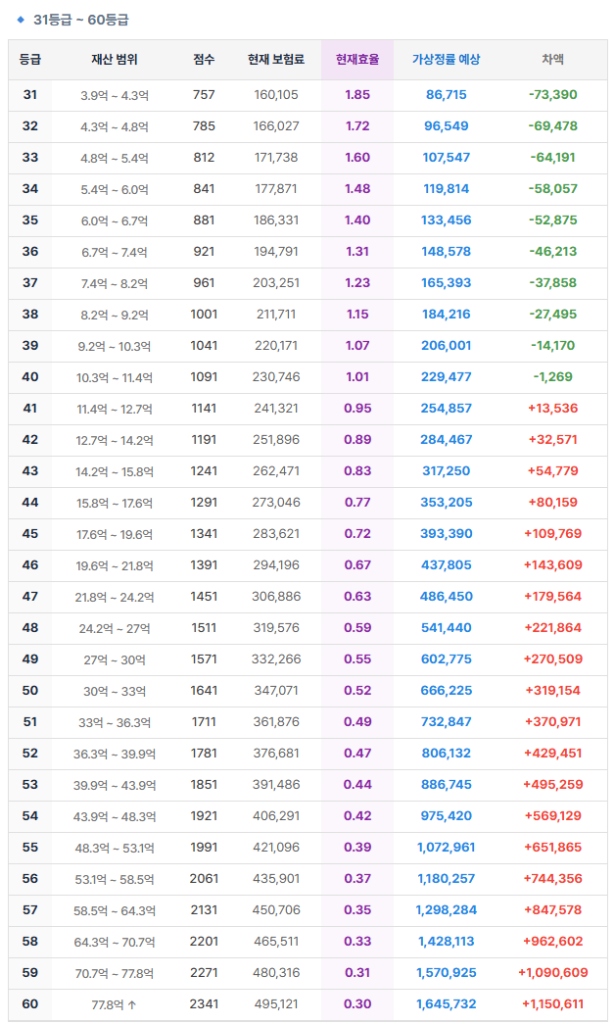Click the 31등급 ~ 60등급 section title

(x=81, y=19)
